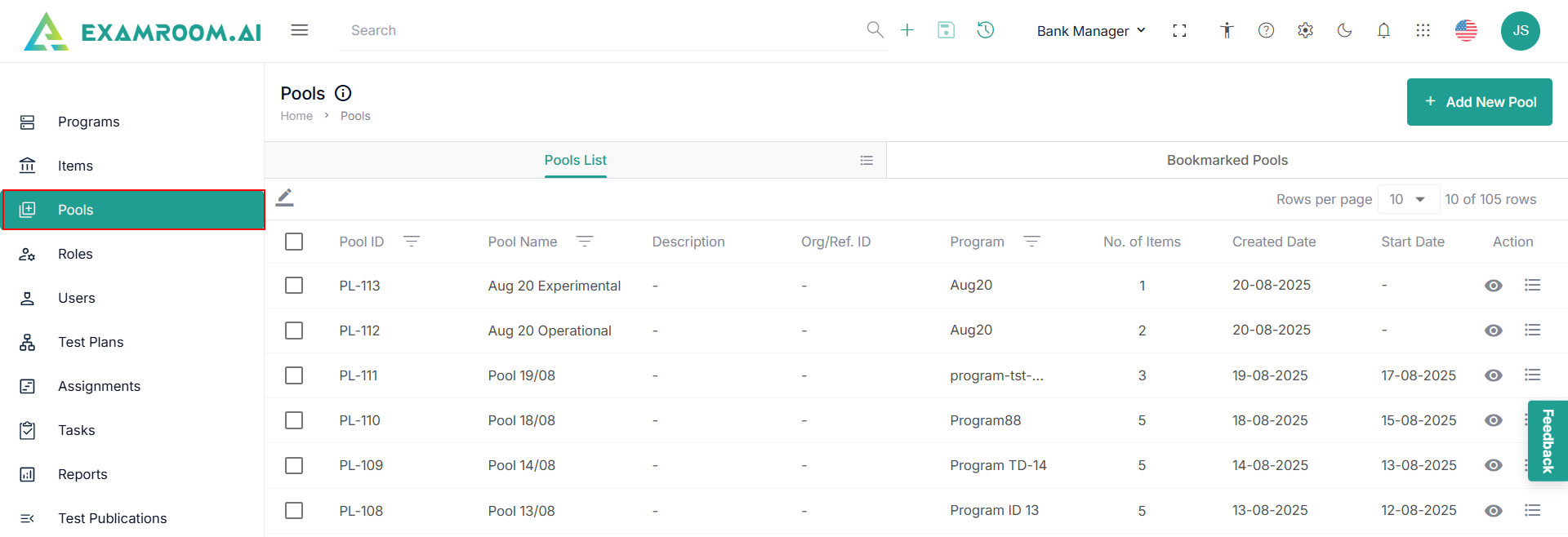Toggle the select-all header checkbox

pyautogui.click(x=294, y=242)
